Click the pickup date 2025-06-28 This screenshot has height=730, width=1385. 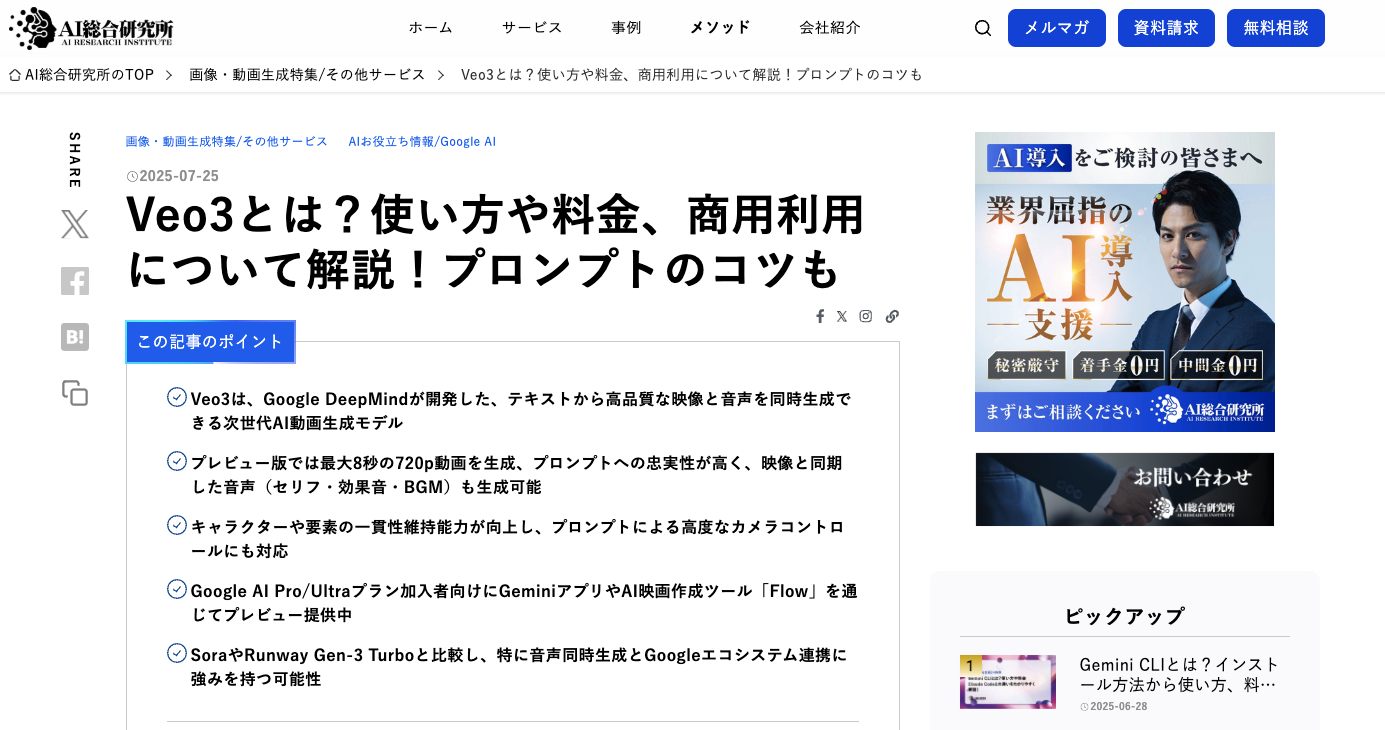pos(1118,706)
